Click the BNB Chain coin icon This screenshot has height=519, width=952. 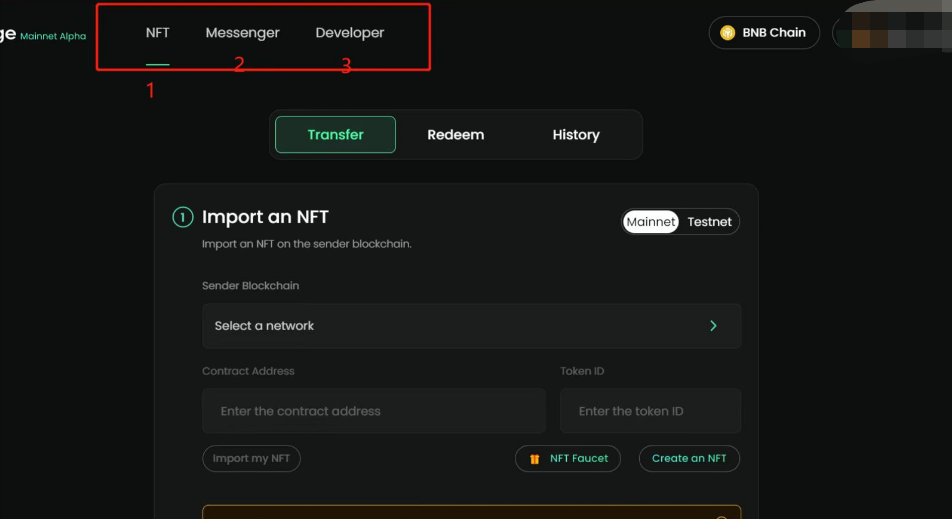tap(727, 33)
